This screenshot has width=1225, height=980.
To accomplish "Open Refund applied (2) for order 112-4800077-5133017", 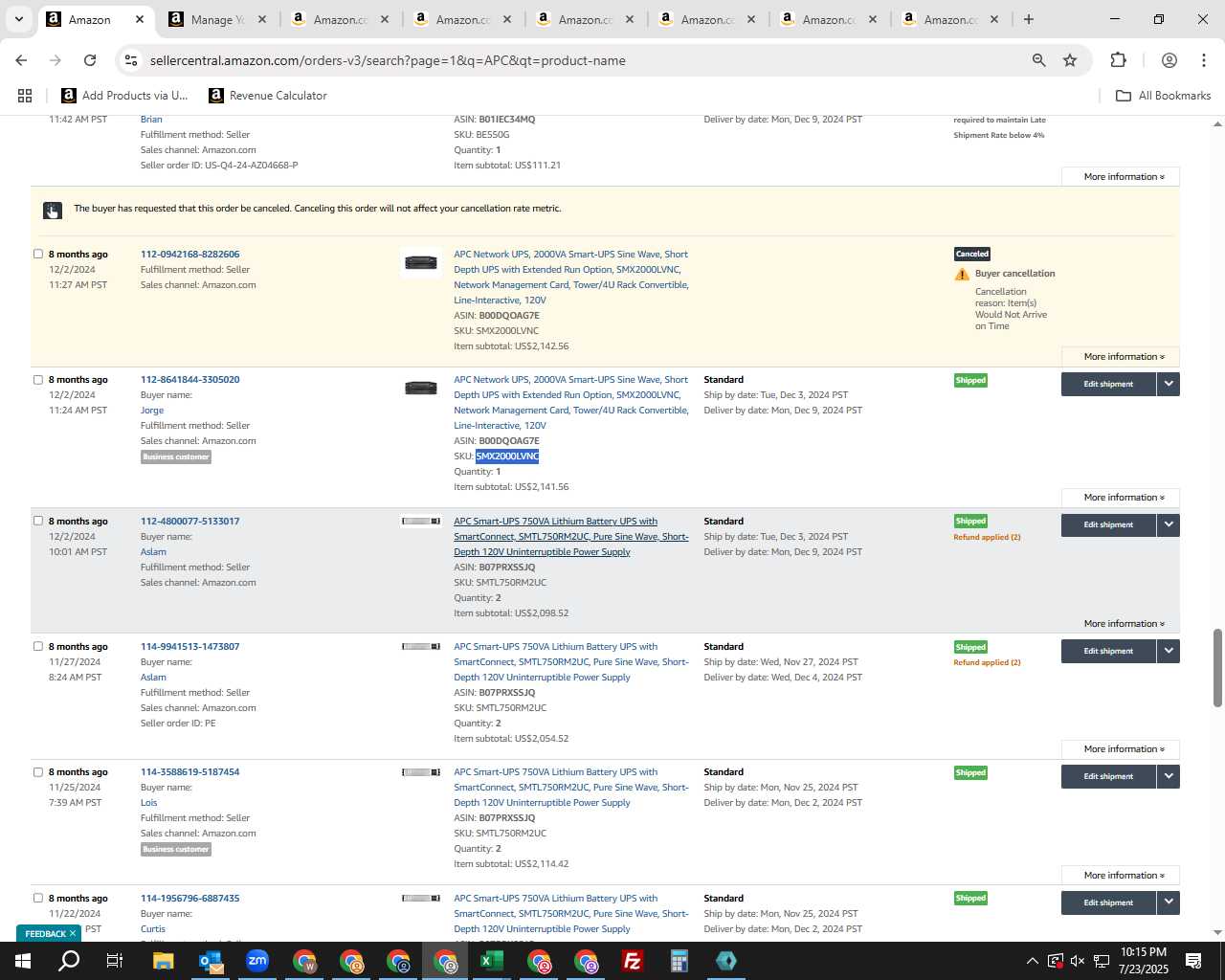I will pyautogui.click(x=987, y=537).
